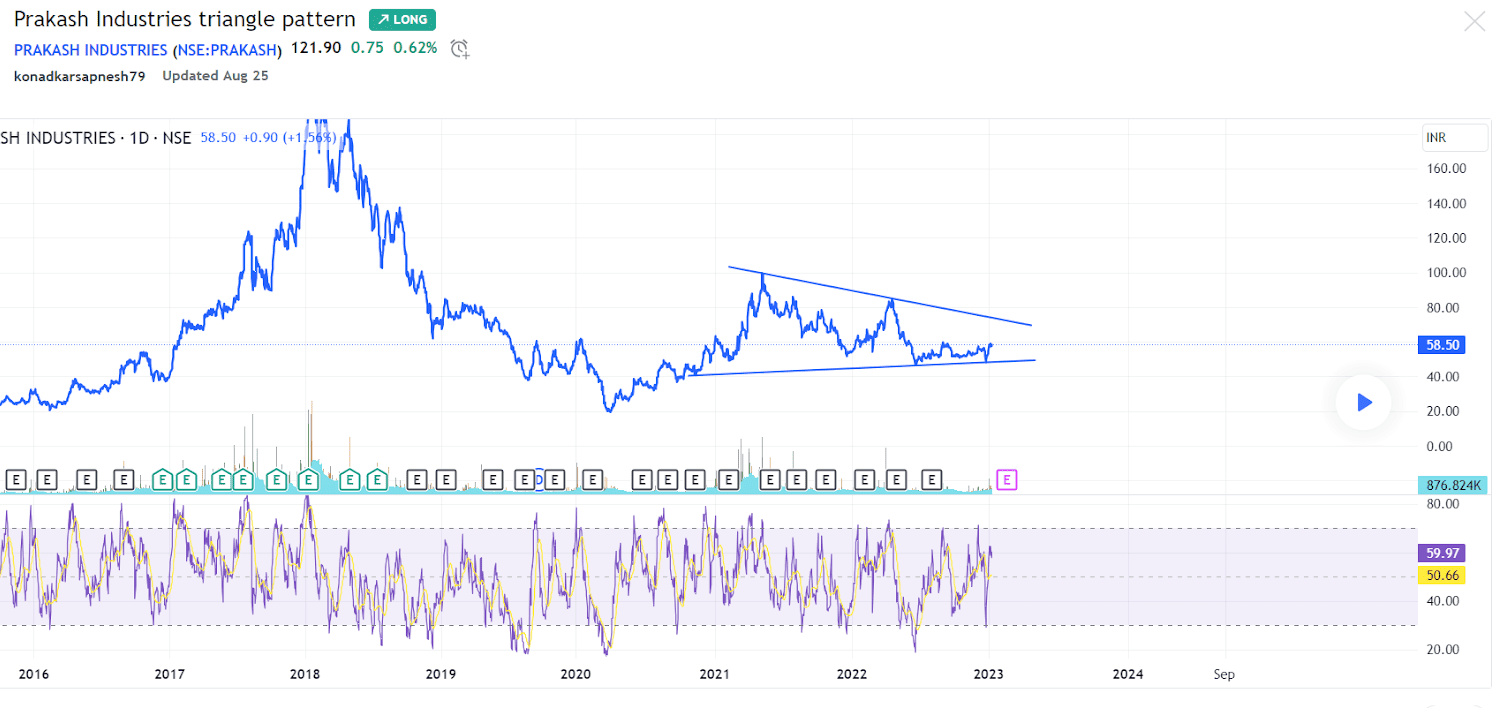This screenshot has height=708, width=1500.
Task: Click the pink E earnings icon after 2023
Action: pos(1006,480)
